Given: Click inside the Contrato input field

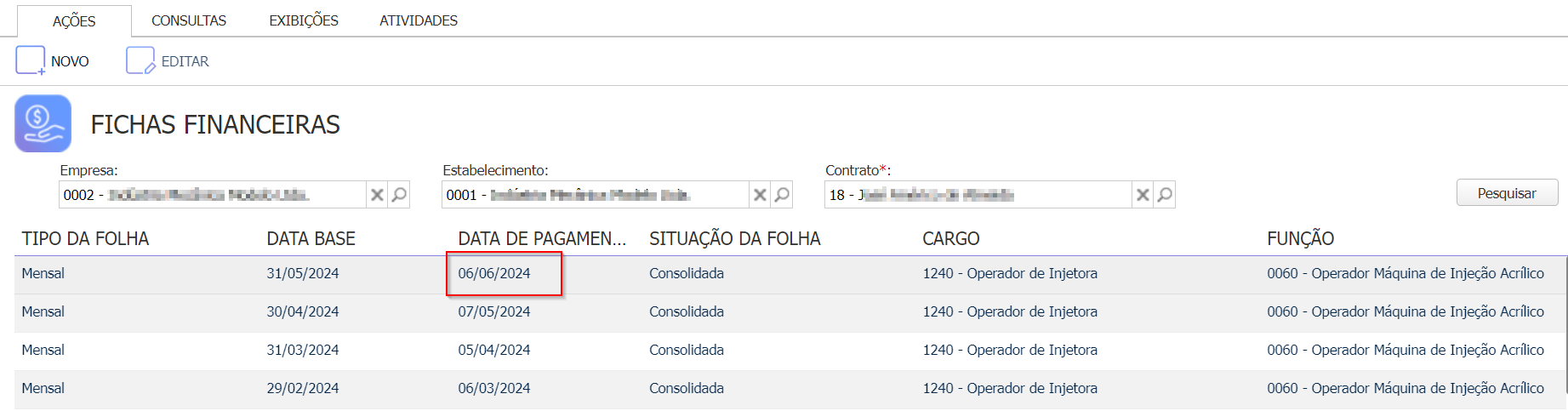Looking at the screenshot, I should (978, 195).
